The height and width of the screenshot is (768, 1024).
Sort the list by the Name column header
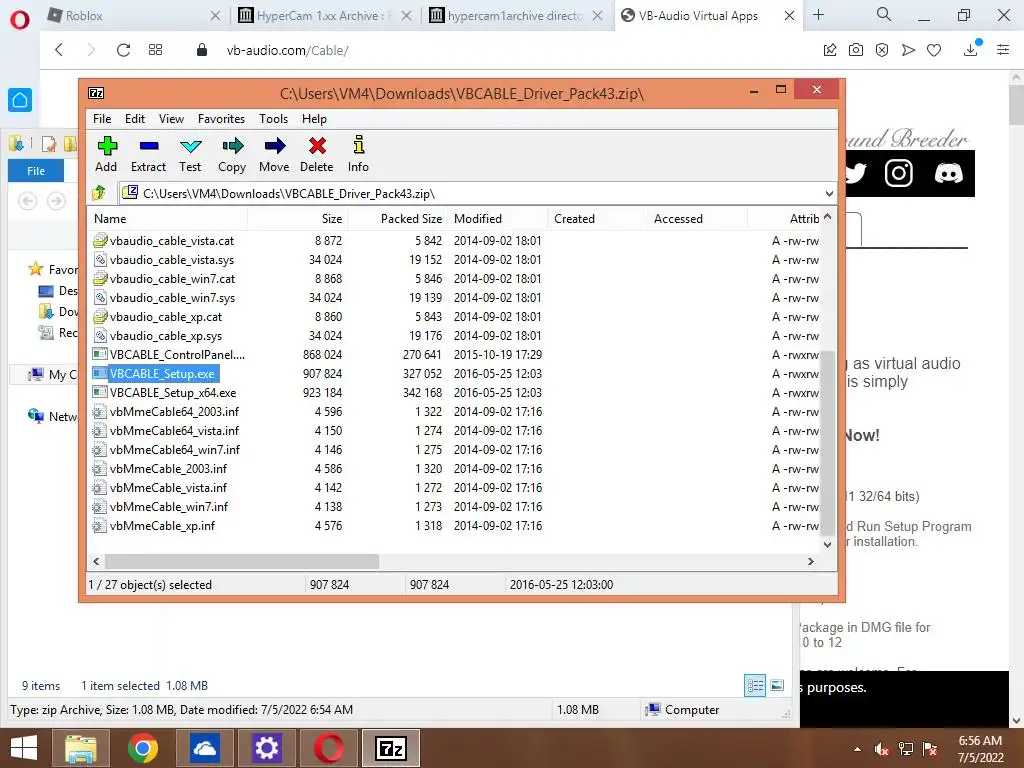point(168,219)
